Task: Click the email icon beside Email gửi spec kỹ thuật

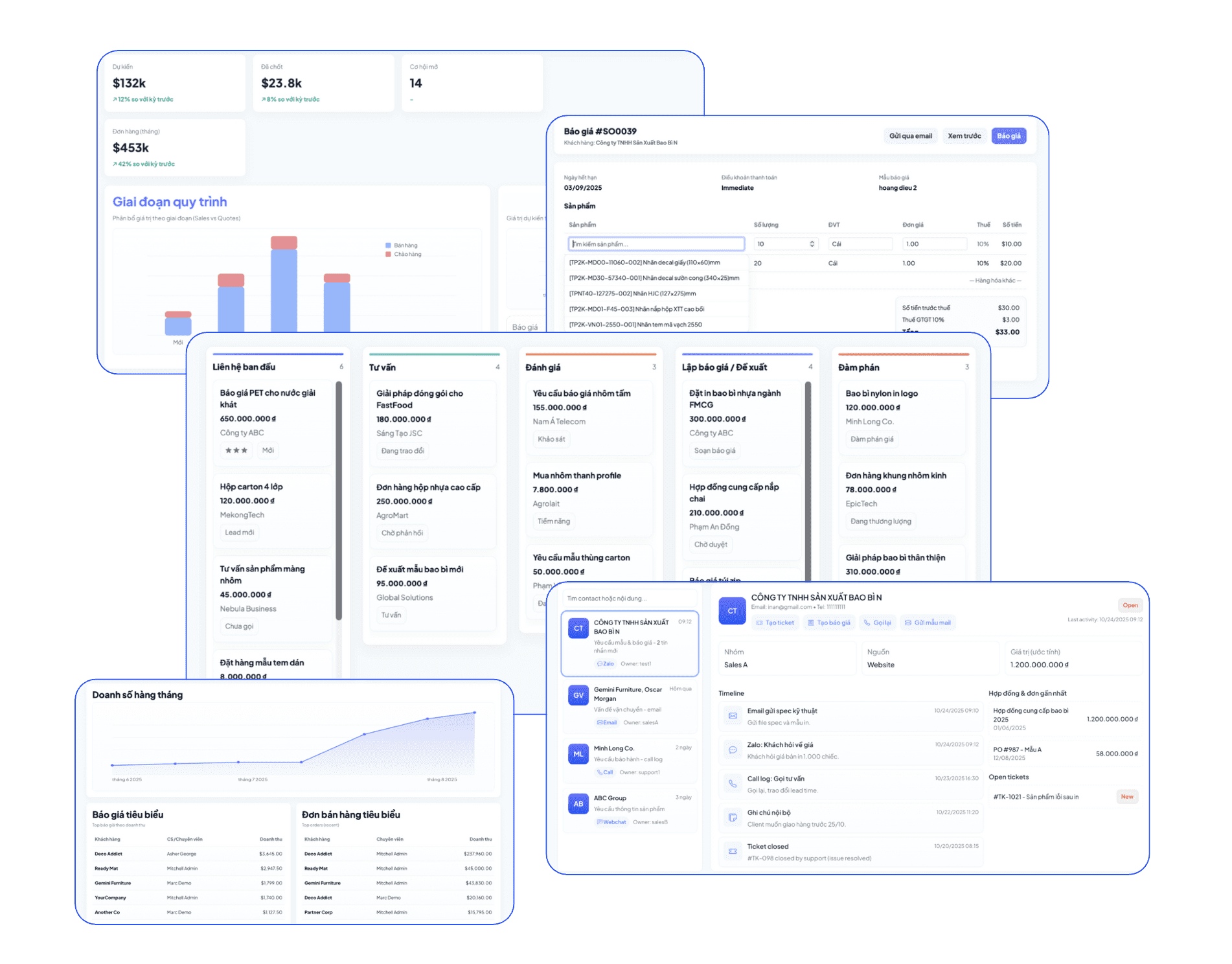Action: click(x=733, y=716)
